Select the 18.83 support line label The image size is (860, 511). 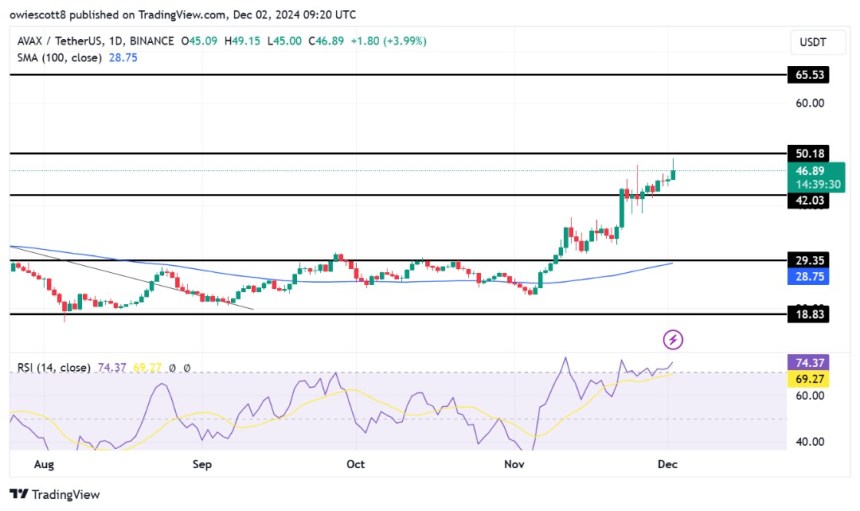(808, 314)
